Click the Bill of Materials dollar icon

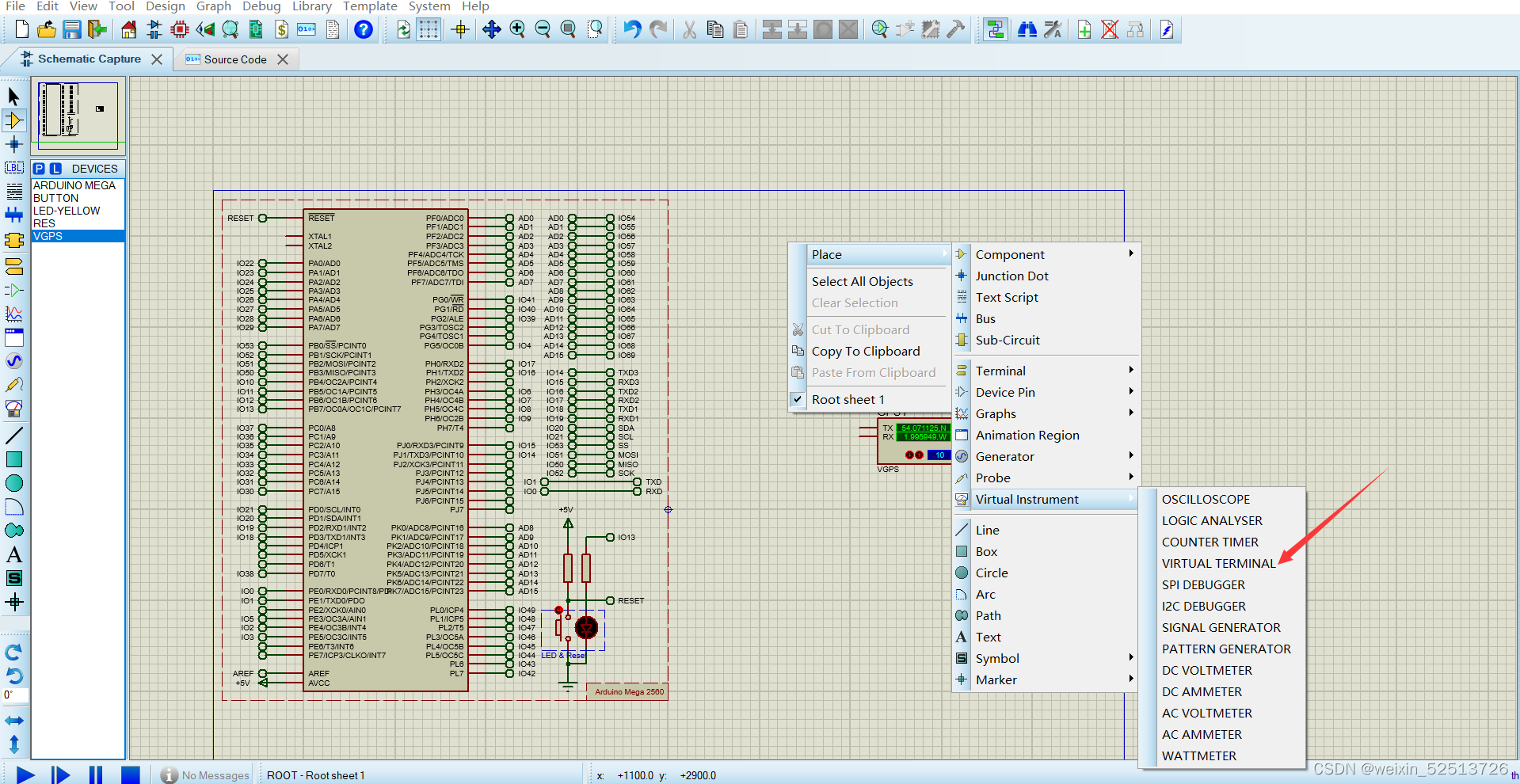[x=281, y=30]
